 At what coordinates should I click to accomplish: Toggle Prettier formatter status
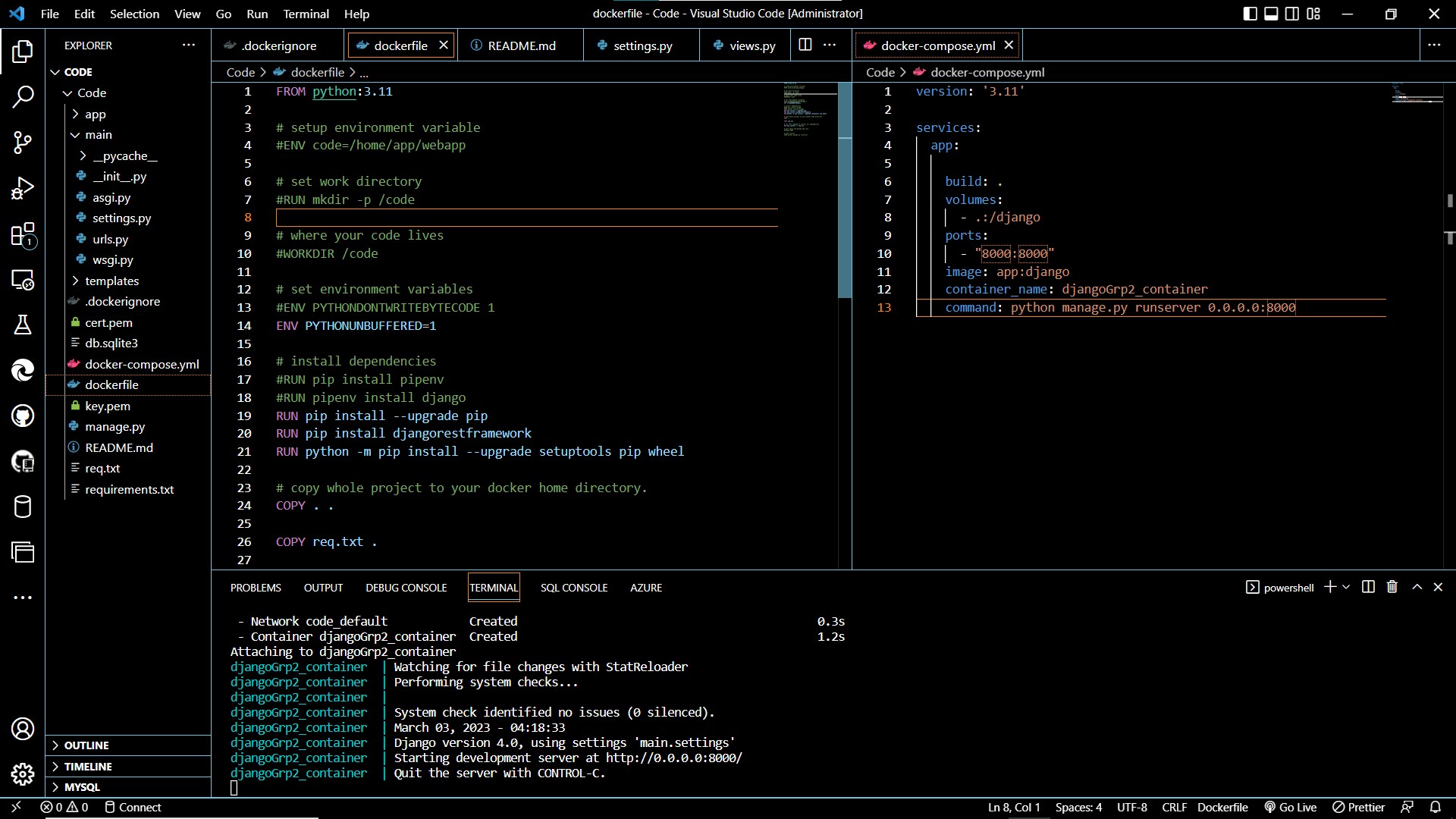[1359, 807]
